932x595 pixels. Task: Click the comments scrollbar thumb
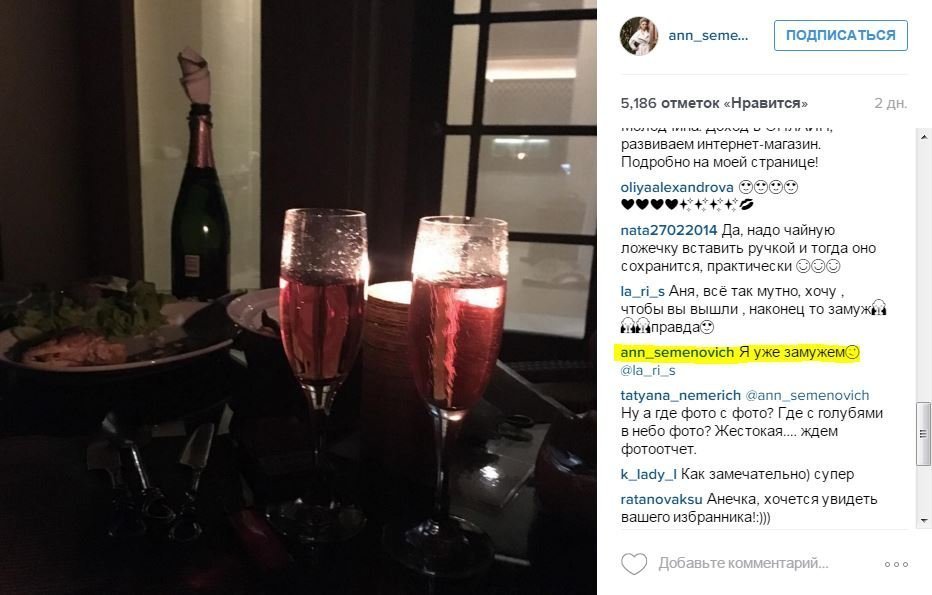[x=924, y=434]
